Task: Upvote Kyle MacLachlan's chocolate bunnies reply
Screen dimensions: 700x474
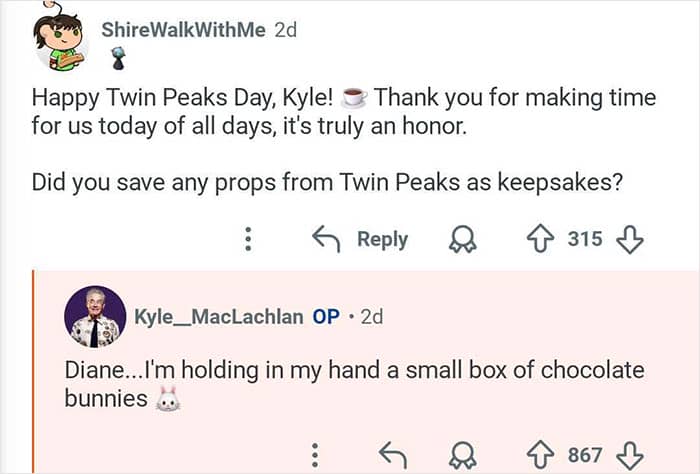Action: [x=540, y=455]
